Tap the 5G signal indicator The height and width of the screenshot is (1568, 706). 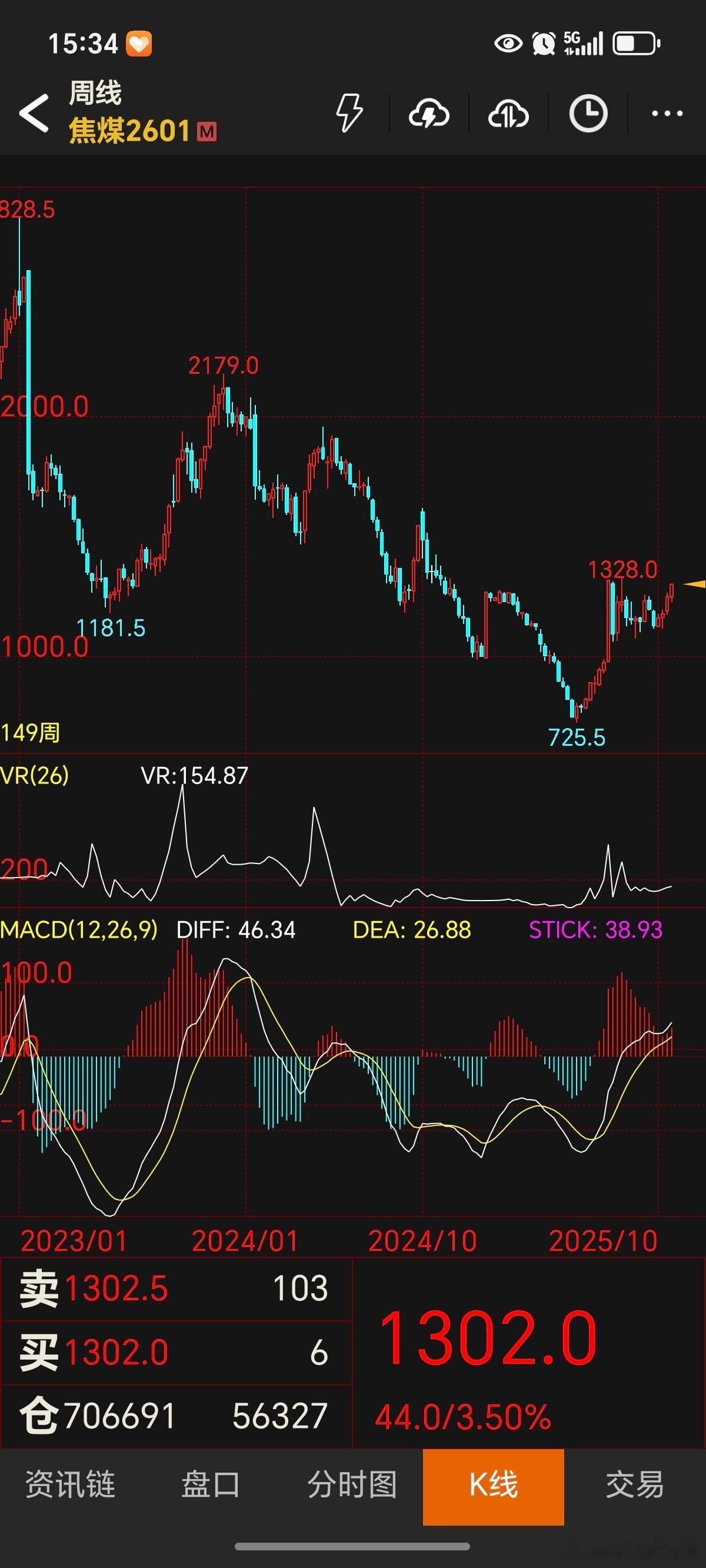(583, 43)
